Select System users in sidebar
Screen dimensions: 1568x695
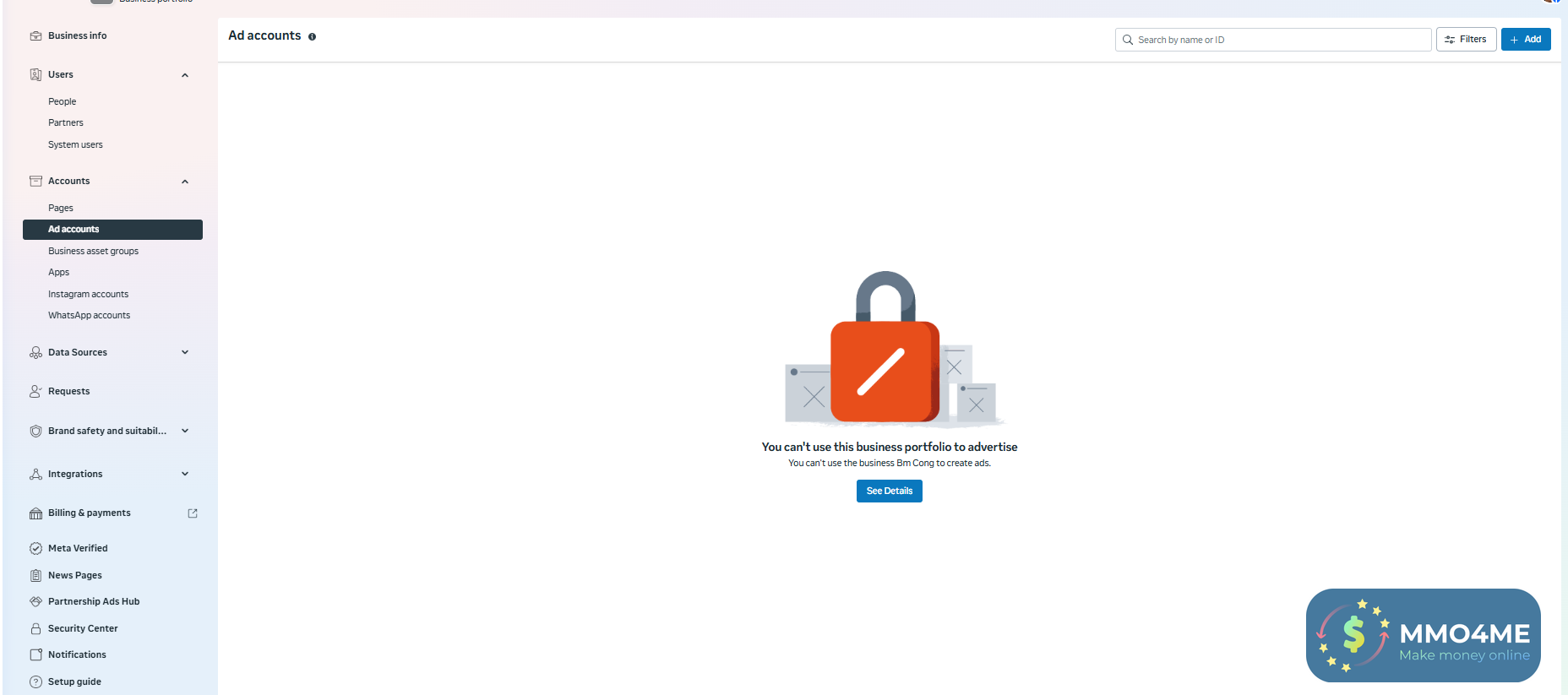(75, 144)
